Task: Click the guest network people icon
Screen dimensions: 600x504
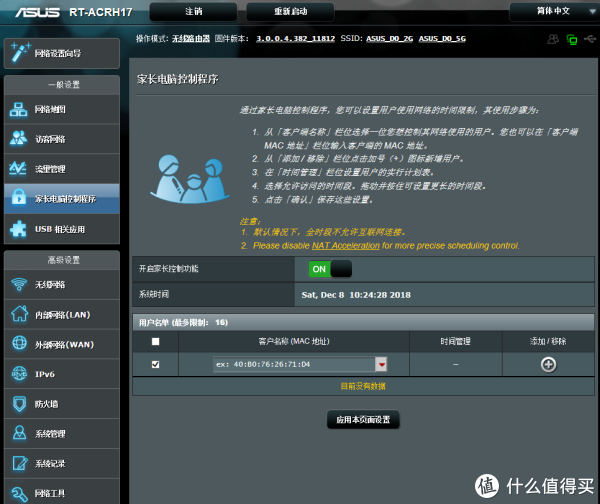Action: coord(18,139)
